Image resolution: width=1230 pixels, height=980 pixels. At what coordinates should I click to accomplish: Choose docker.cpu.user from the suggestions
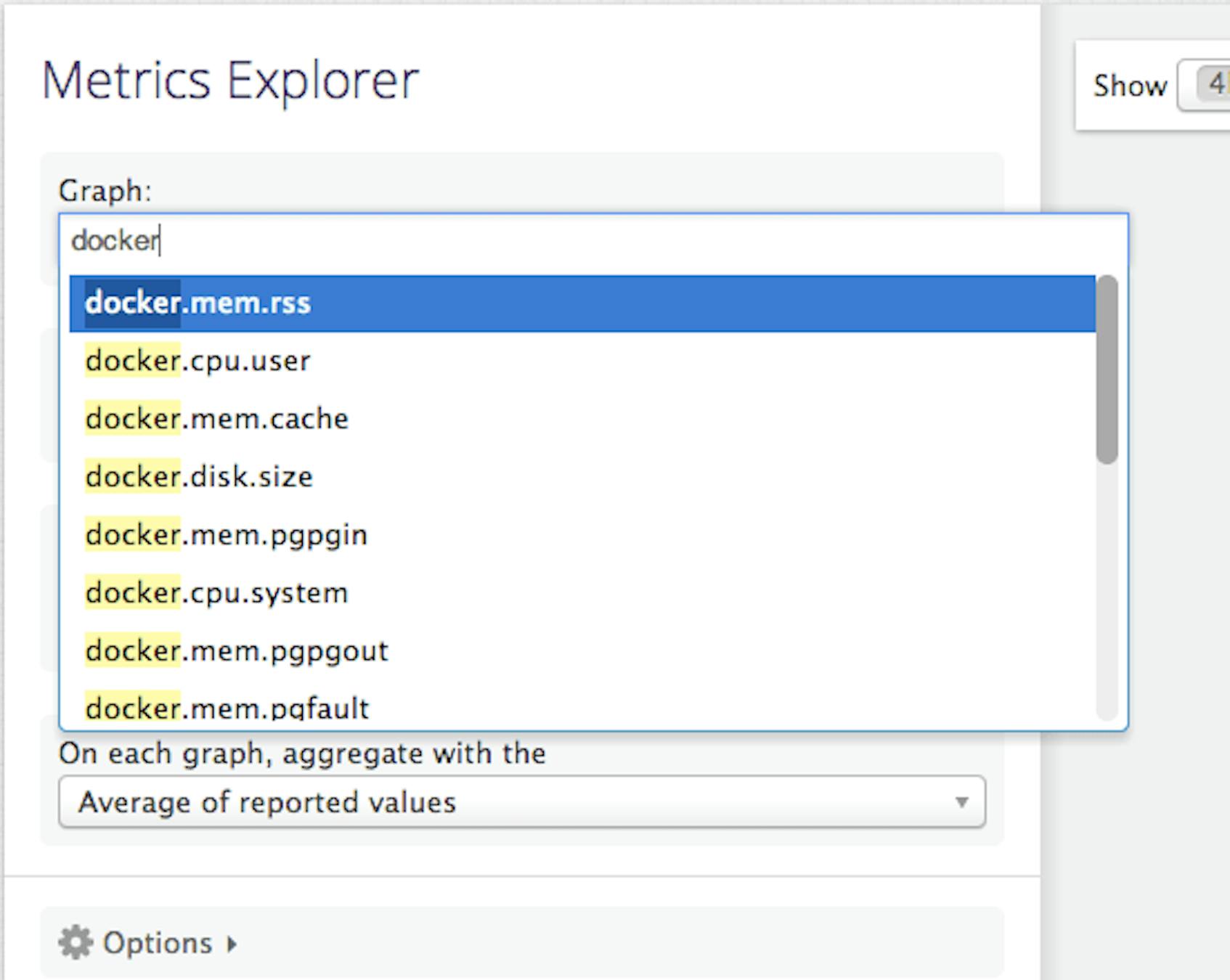197,361
